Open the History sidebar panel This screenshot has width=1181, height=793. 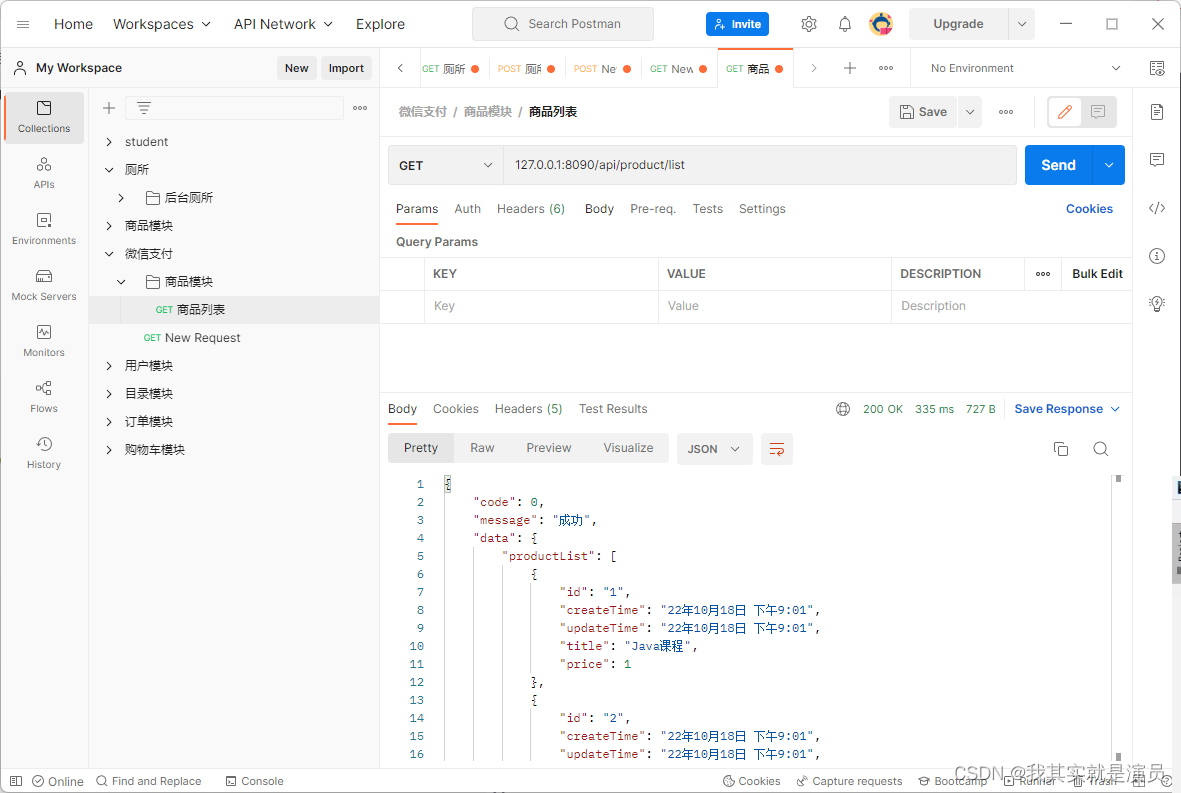(x=44, y=453)
